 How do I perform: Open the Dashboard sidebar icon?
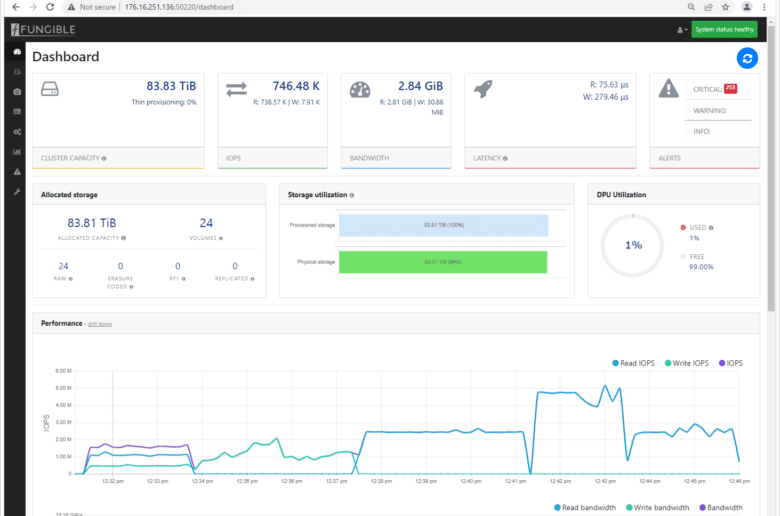coord(17,52)
